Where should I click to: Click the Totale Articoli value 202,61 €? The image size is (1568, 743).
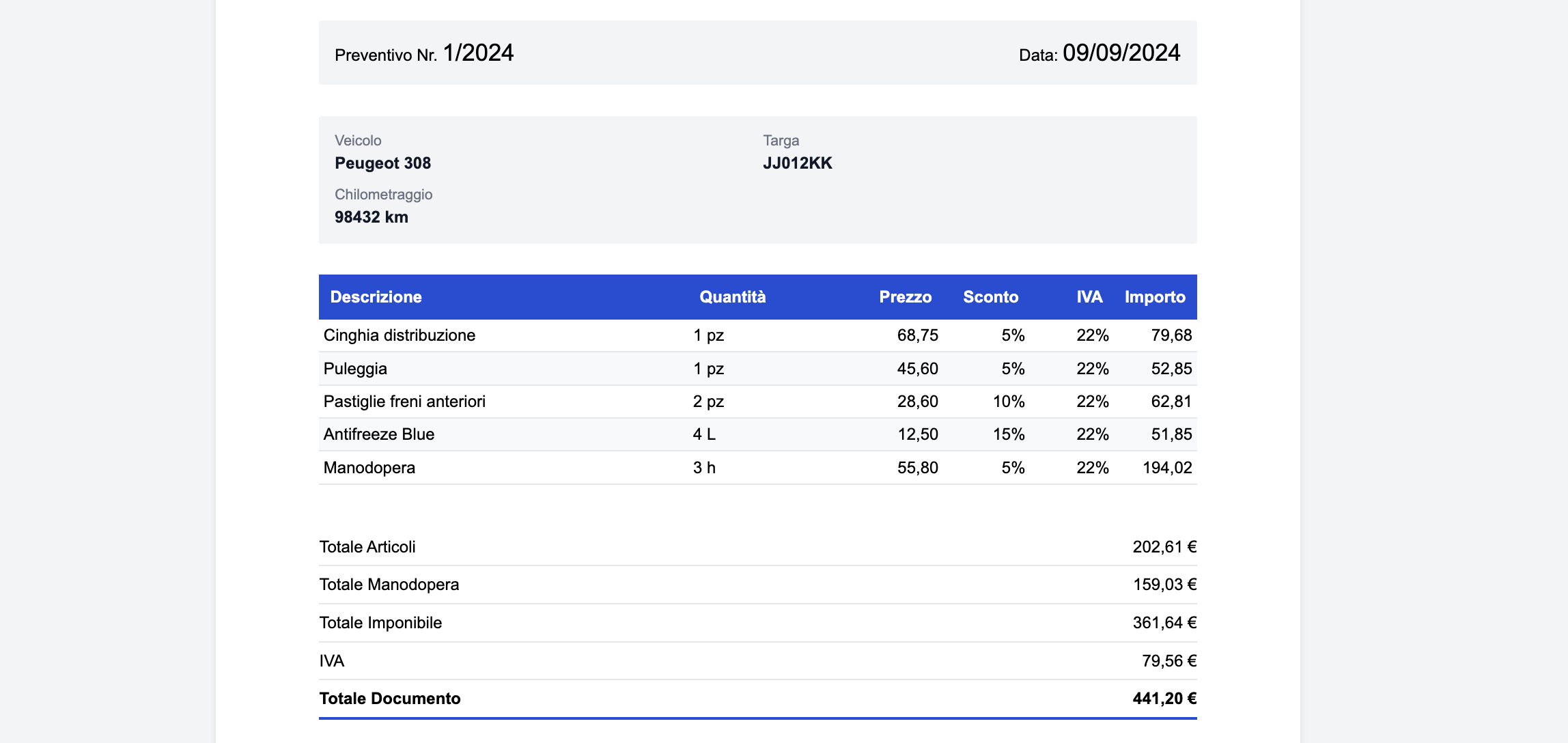click(x=1164, y=547)
